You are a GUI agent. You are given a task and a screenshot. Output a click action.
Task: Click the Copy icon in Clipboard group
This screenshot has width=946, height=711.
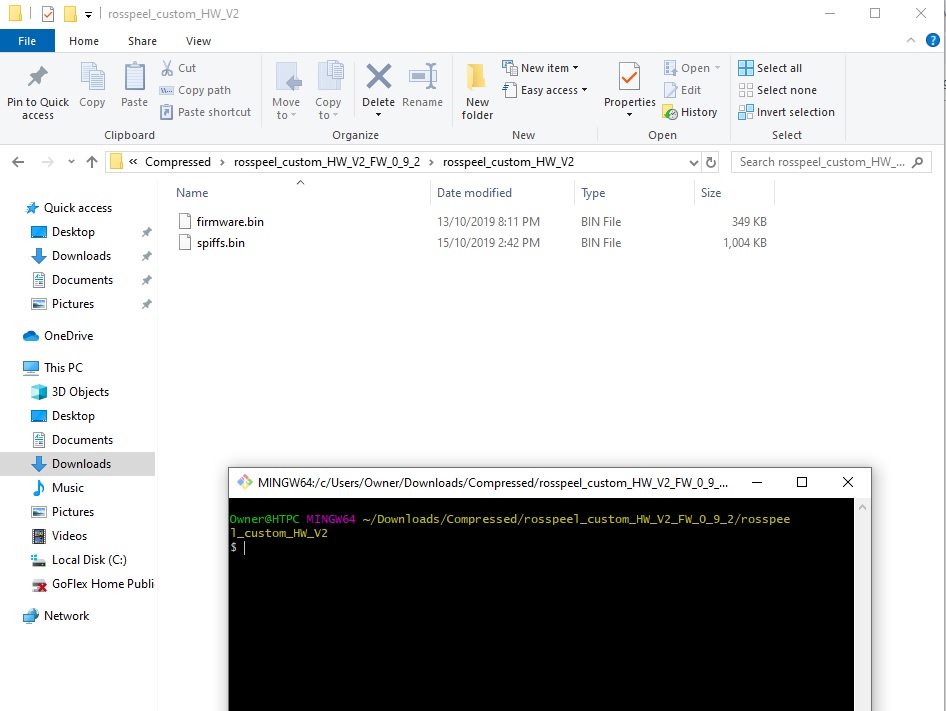pos(92,78)
